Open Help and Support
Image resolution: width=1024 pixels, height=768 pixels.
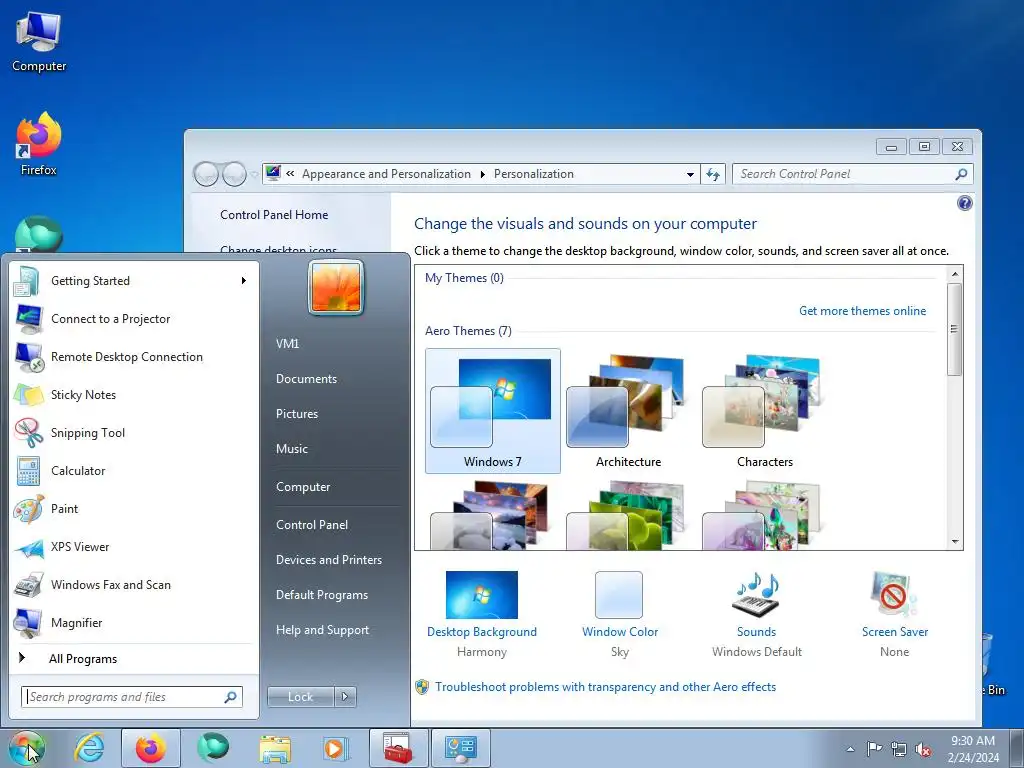[x=322, y=630]
